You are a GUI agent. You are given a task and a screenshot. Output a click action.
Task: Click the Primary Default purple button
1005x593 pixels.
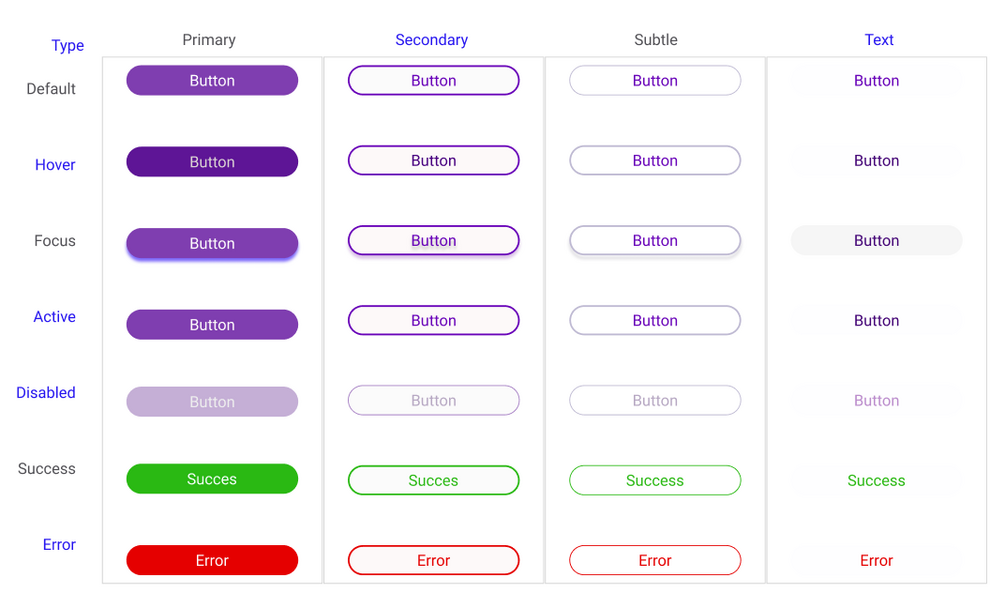pyautogui.click(x=212, y=81)
